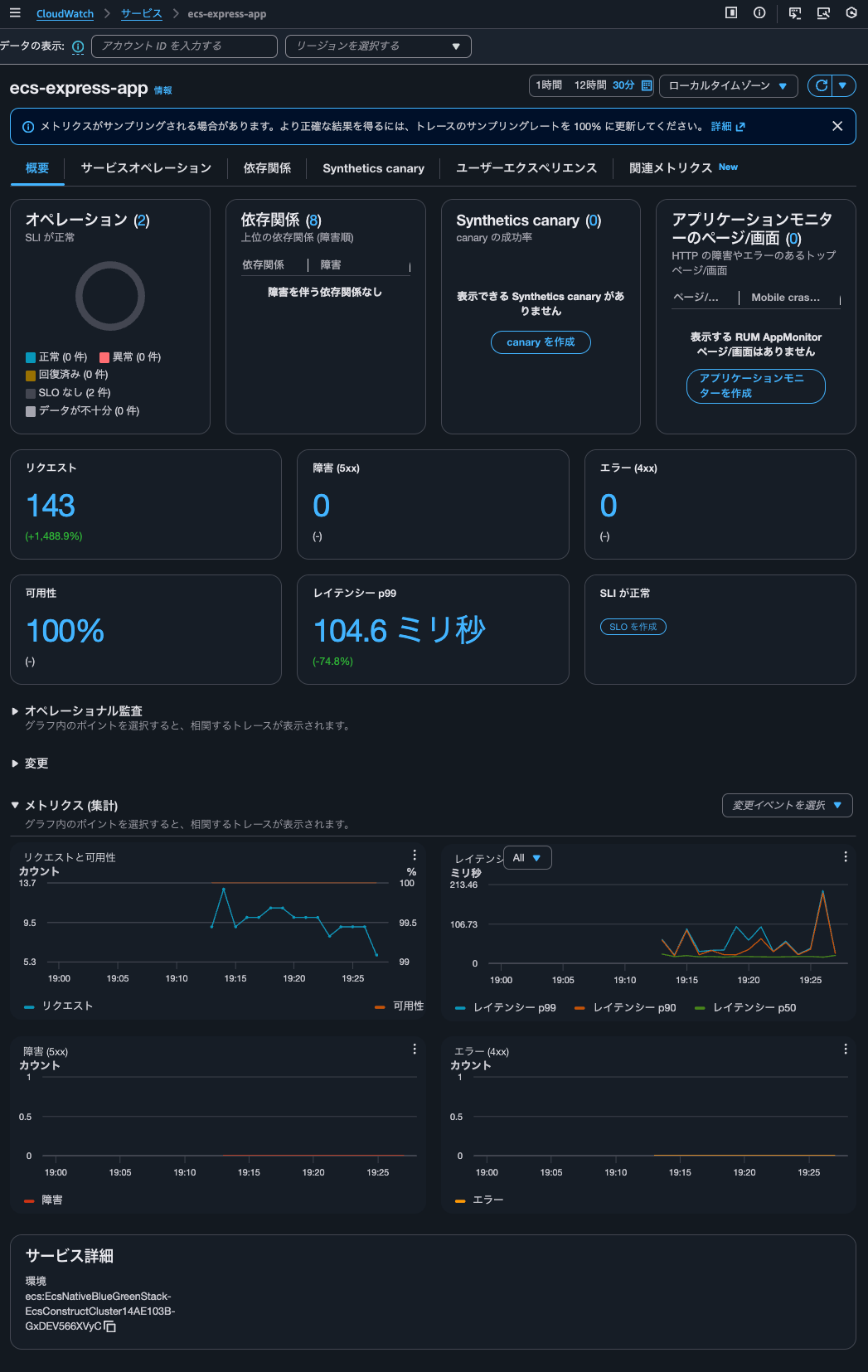
Task: Dismiss the sampling info banner
Action: pos(837,126)
